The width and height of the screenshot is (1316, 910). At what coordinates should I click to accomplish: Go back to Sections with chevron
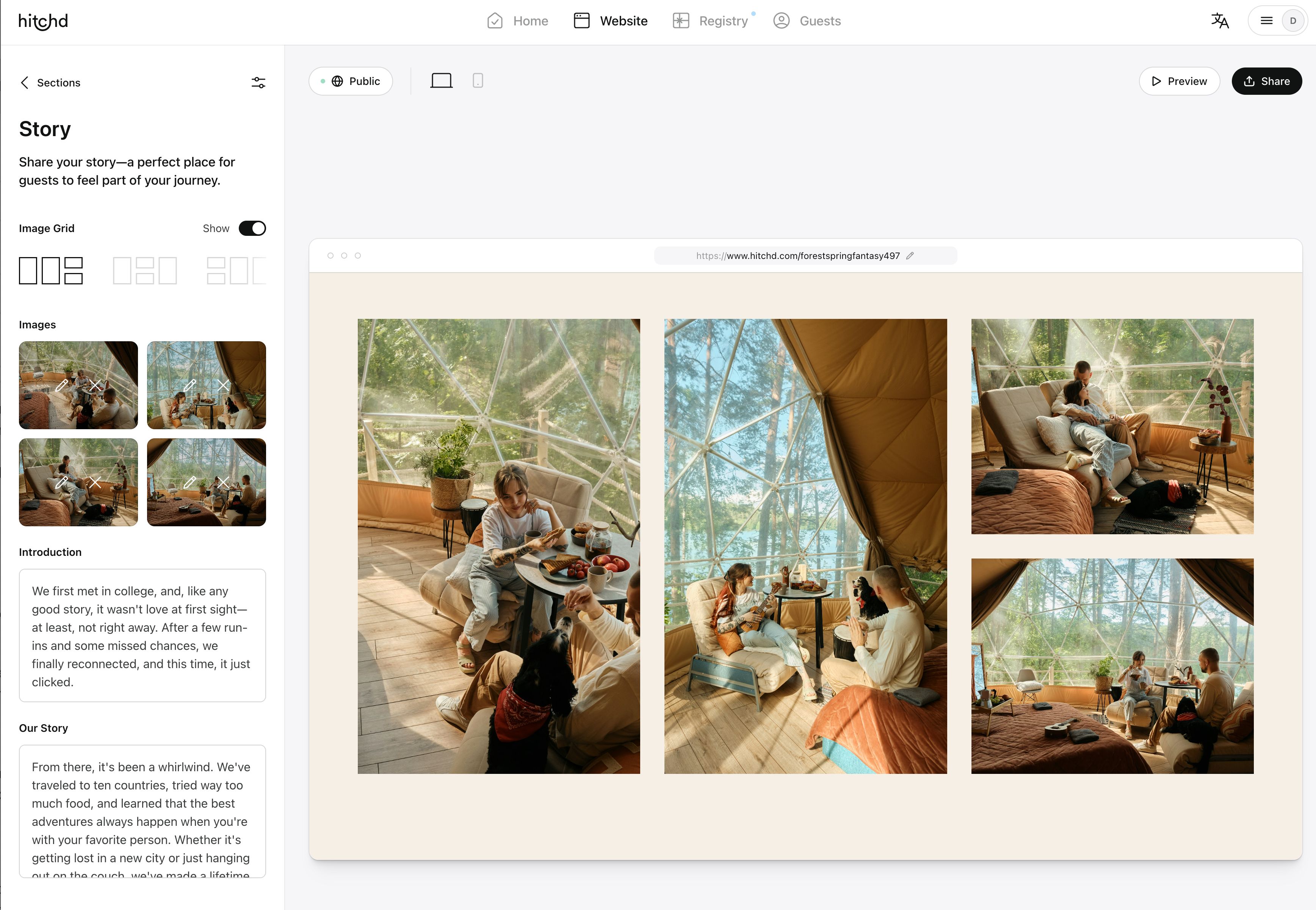25,83
